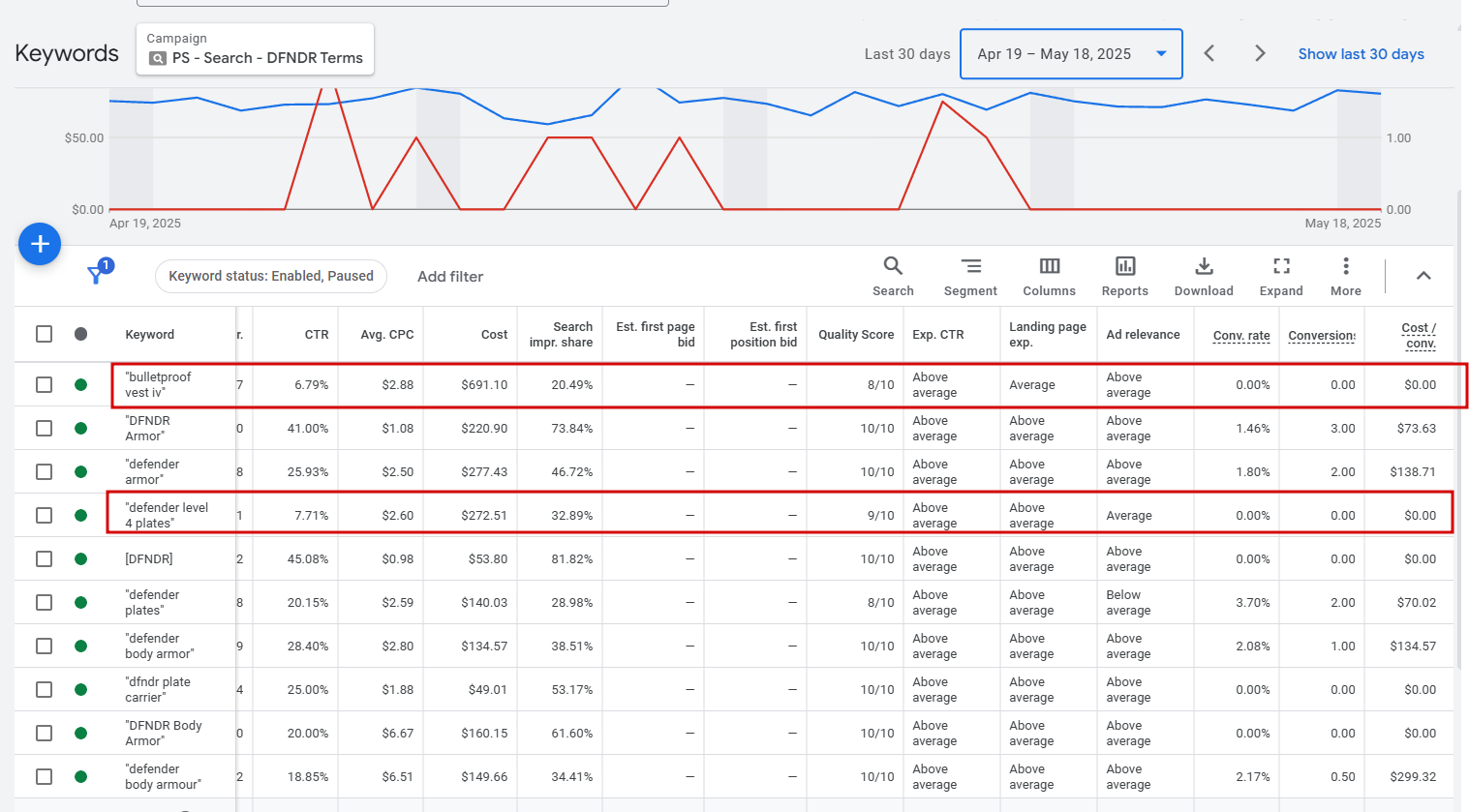Go to next date range arrow
This screenshot has height=812, width=1469.
point(1260,53)
